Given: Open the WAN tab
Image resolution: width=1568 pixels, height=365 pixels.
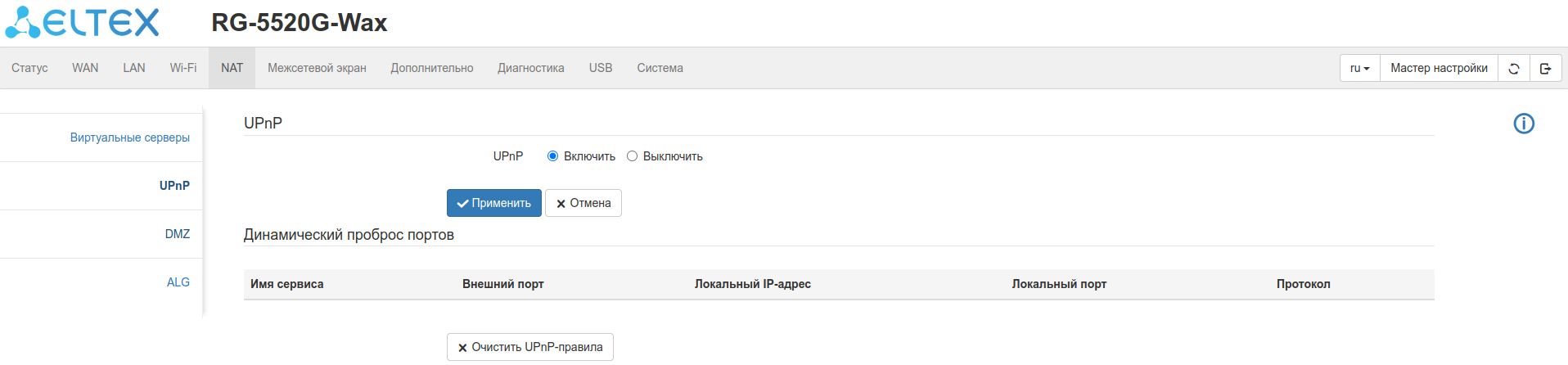Looking at the screenshot, I should tap(85, 68).
